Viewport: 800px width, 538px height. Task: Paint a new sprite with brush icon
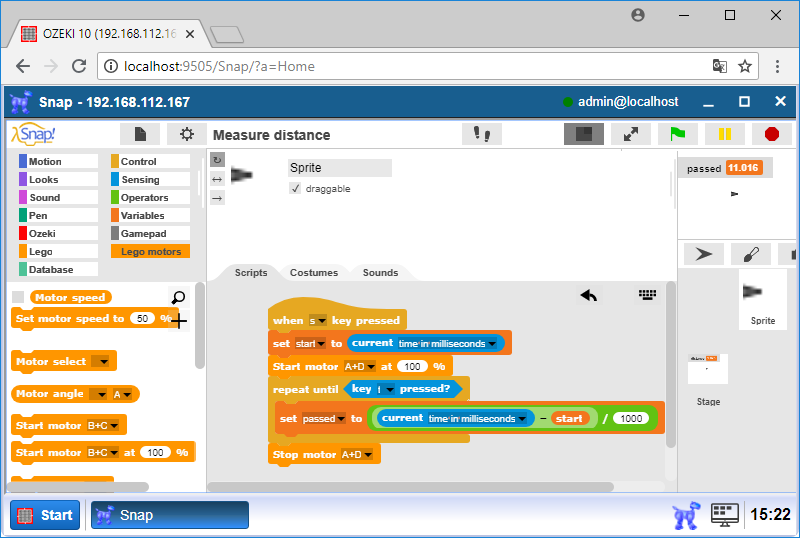[x=751, y=254]
